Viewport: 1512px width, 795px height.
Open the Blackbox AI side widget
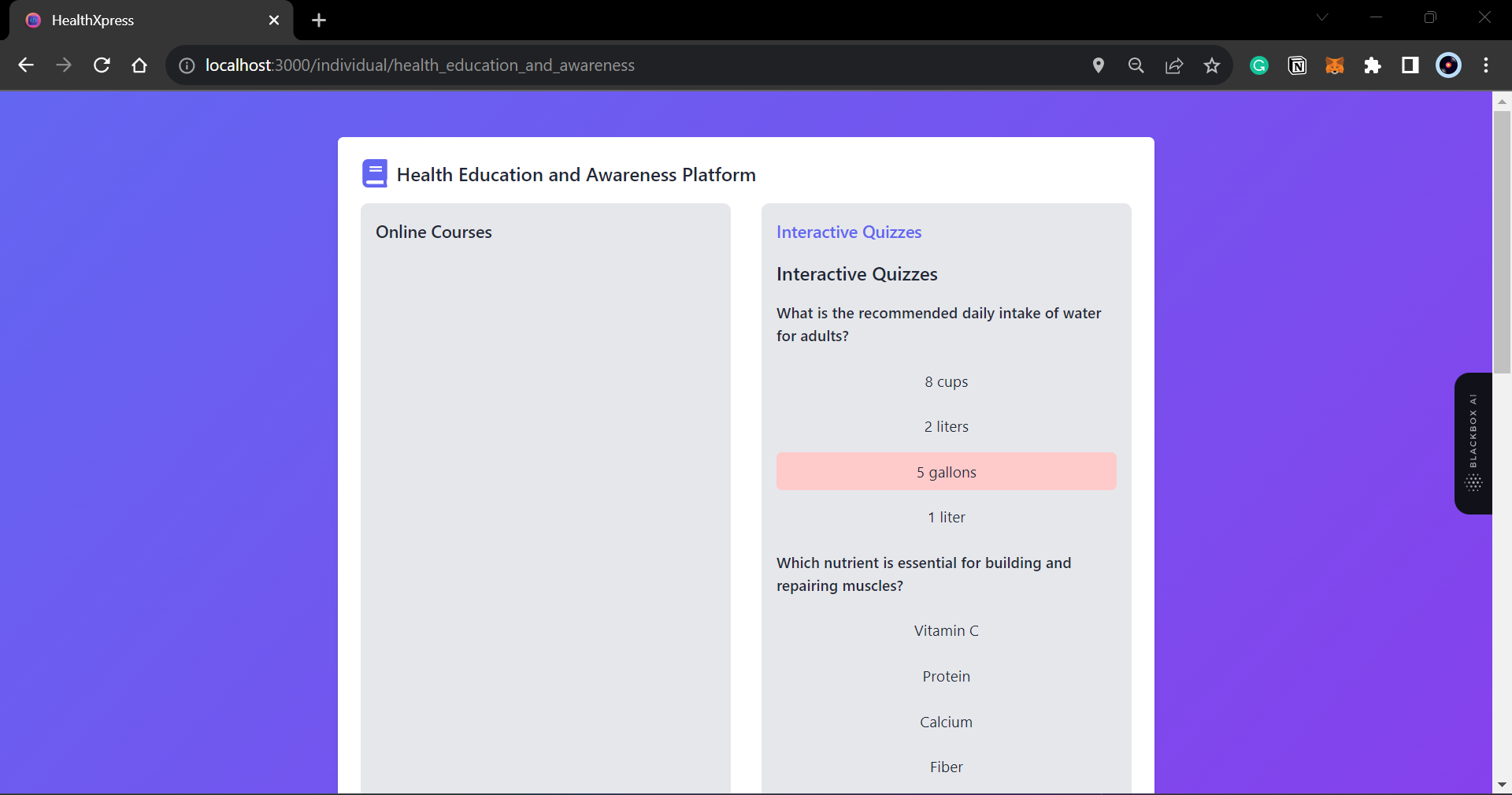tap(1473, 444)
